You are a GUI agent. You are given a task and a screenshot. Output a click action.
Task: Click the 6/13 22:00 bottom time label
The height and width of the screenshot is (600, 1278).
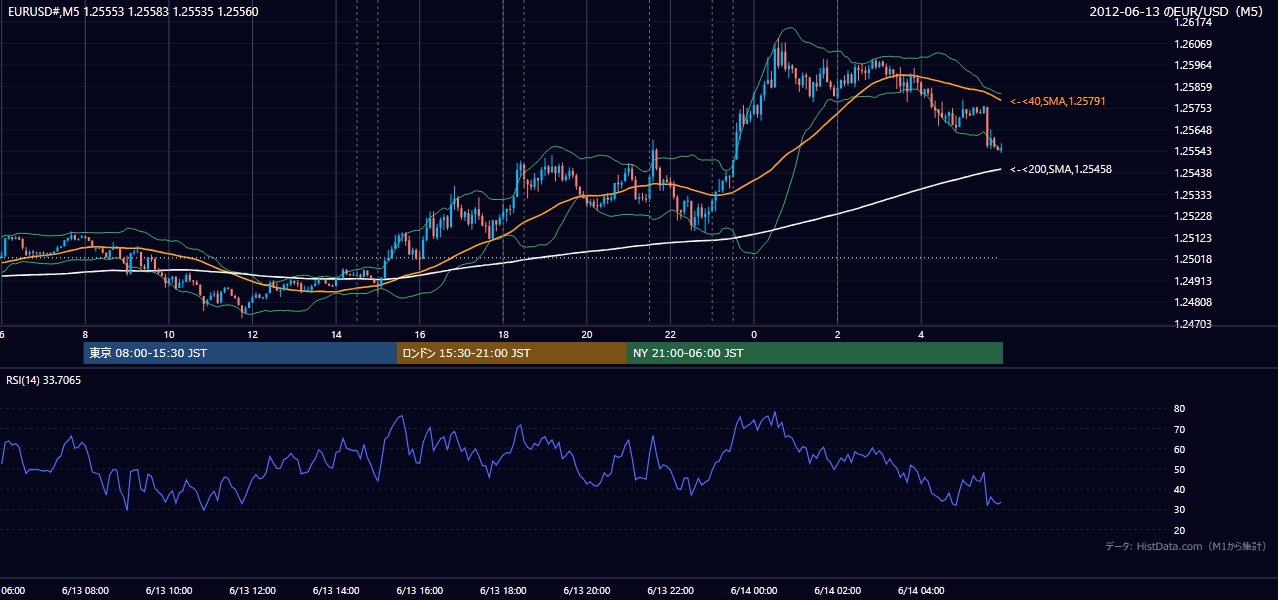(670, 590)
